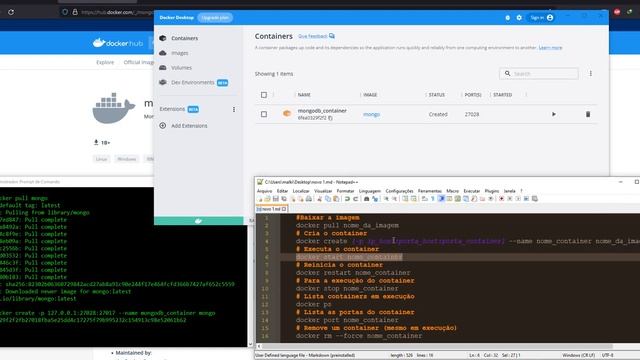
Task: Click the Notepad++ Save icon
Action: 276,199
